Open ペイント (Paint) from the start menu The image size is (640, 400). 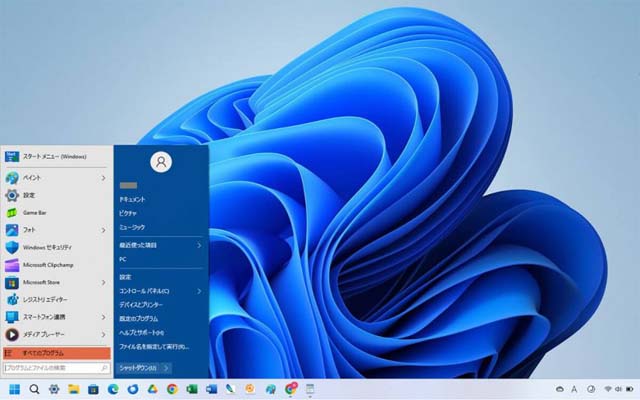56,178
